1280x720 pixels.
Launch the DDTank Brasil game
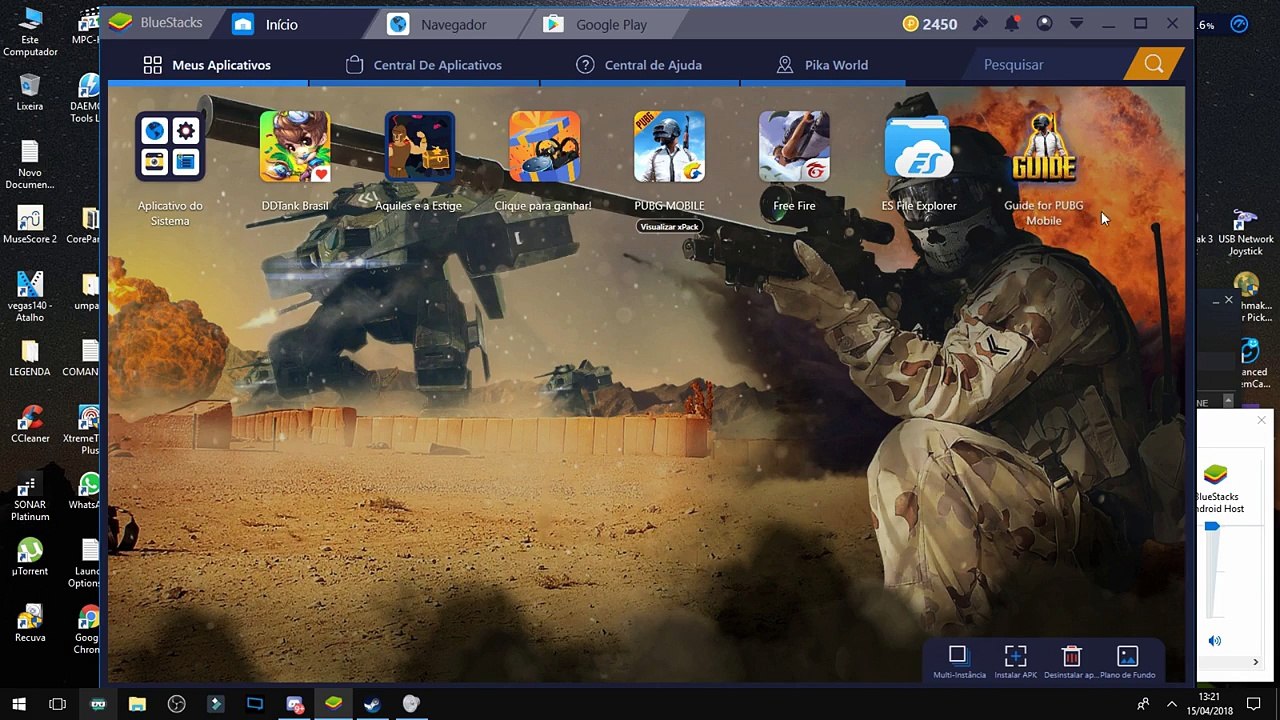click(x=295, y=147)
